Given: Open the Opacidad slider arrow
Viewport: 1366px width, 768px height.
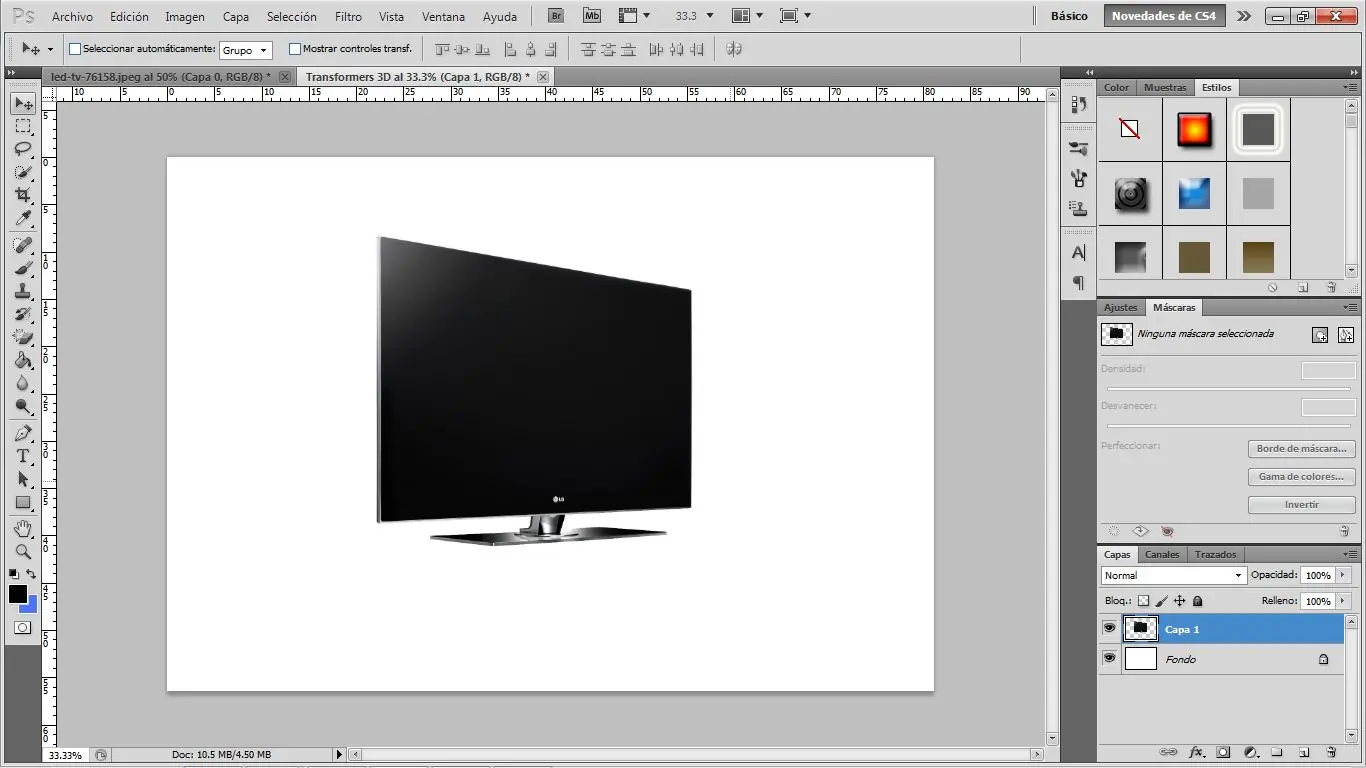Looking at the screenshot, I should [1343, 575].
